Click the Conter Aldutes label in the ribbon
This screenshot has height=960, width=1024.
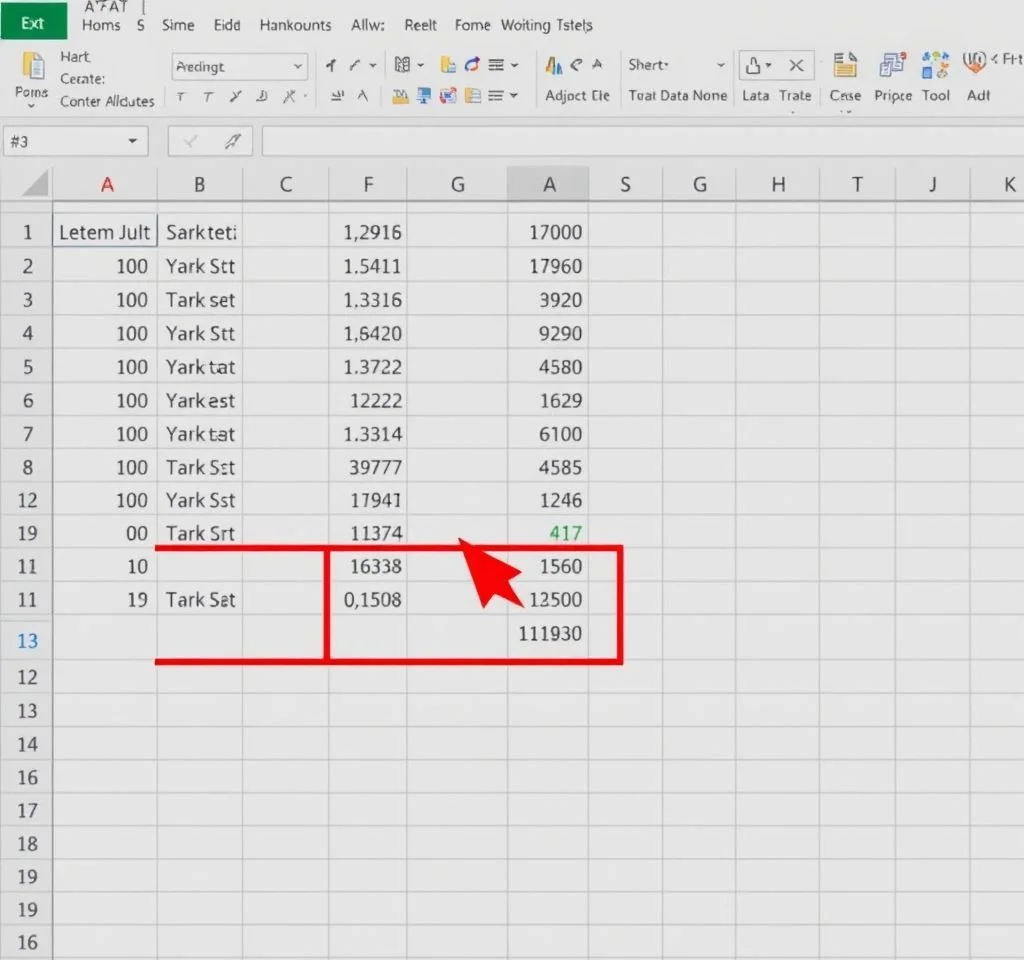[107, 101]
